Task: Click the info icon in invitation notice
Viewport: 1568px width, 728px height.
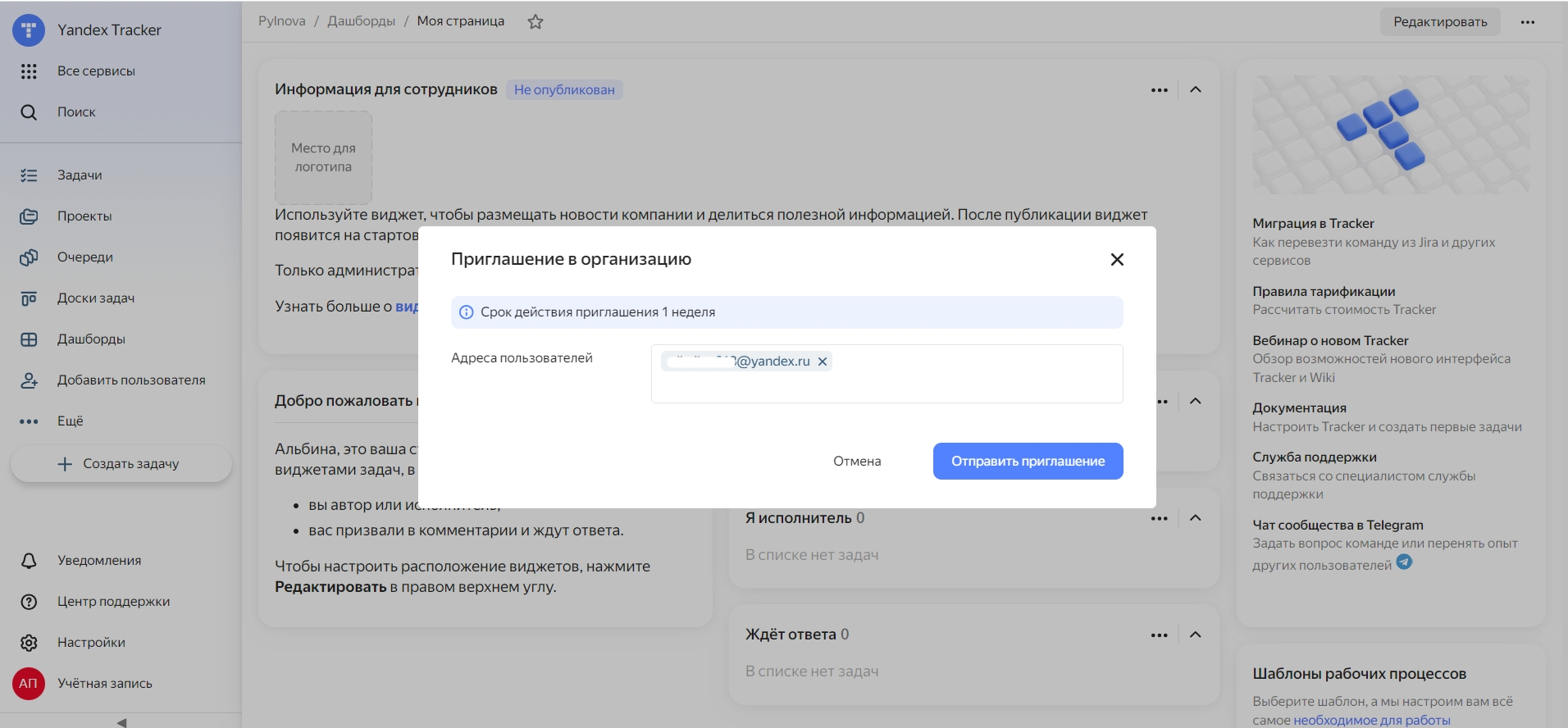Action: [466, 312]
